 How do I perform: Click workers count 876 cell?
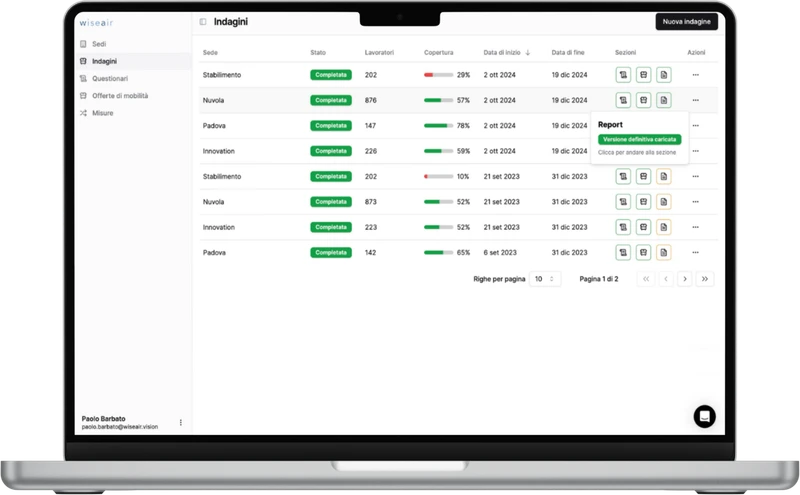point(370,101)
